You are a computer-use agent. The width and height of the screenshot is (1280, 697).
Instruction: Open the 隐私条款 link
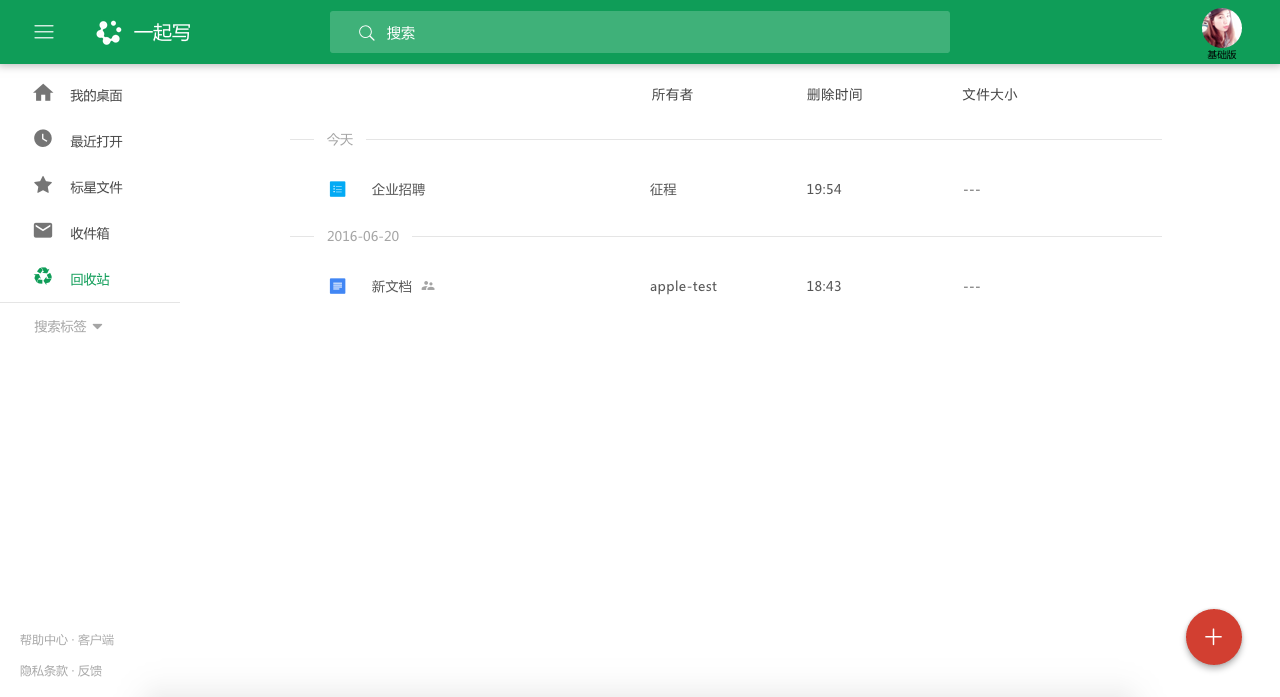(44, 671)
